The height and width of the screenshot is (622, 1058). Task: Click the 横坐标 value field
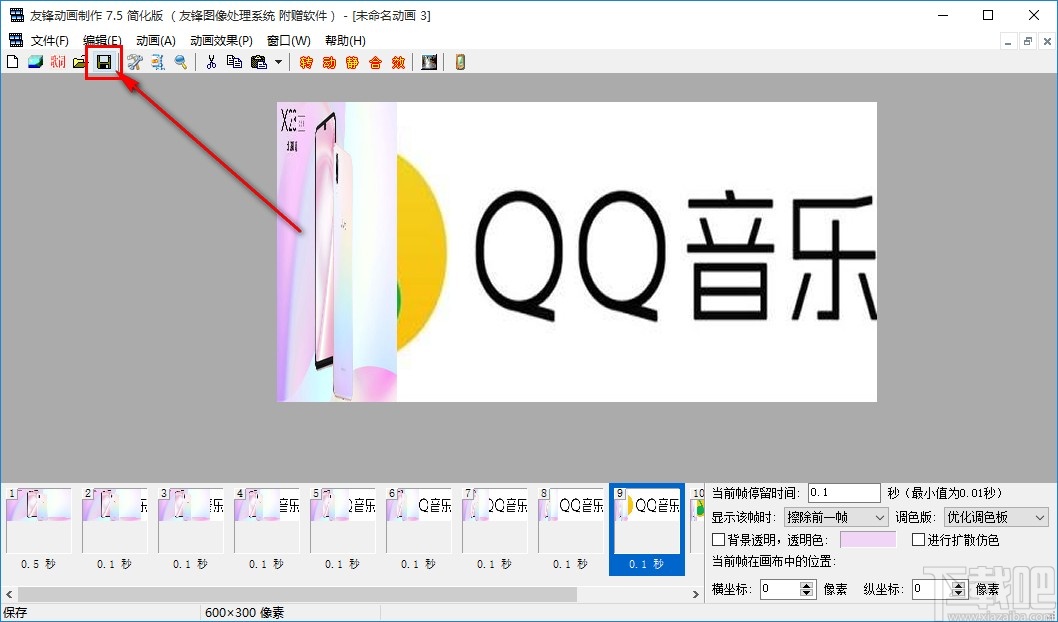pyautogui.click(x=780, y=589)
